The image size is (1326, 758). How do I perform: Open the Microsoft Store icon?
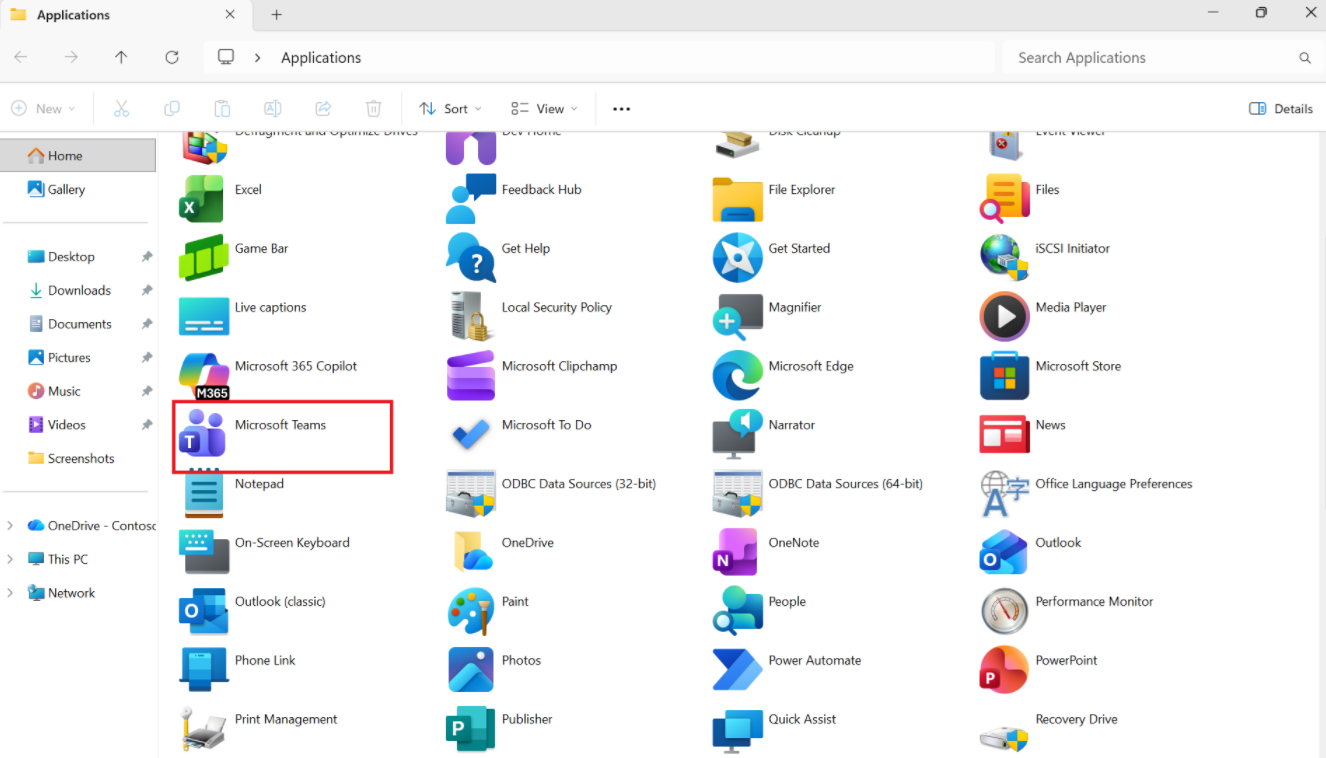click(1004, 375)
